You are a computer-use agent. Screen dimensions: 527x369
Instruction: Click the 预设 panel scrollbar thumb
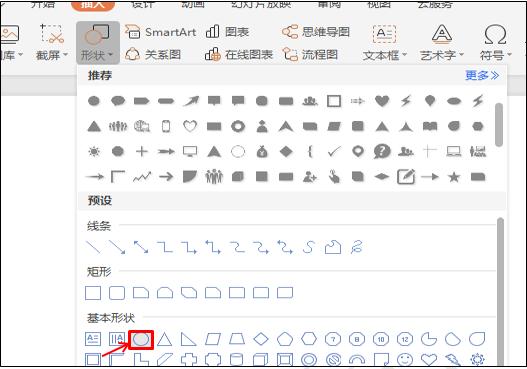[500, 291]
